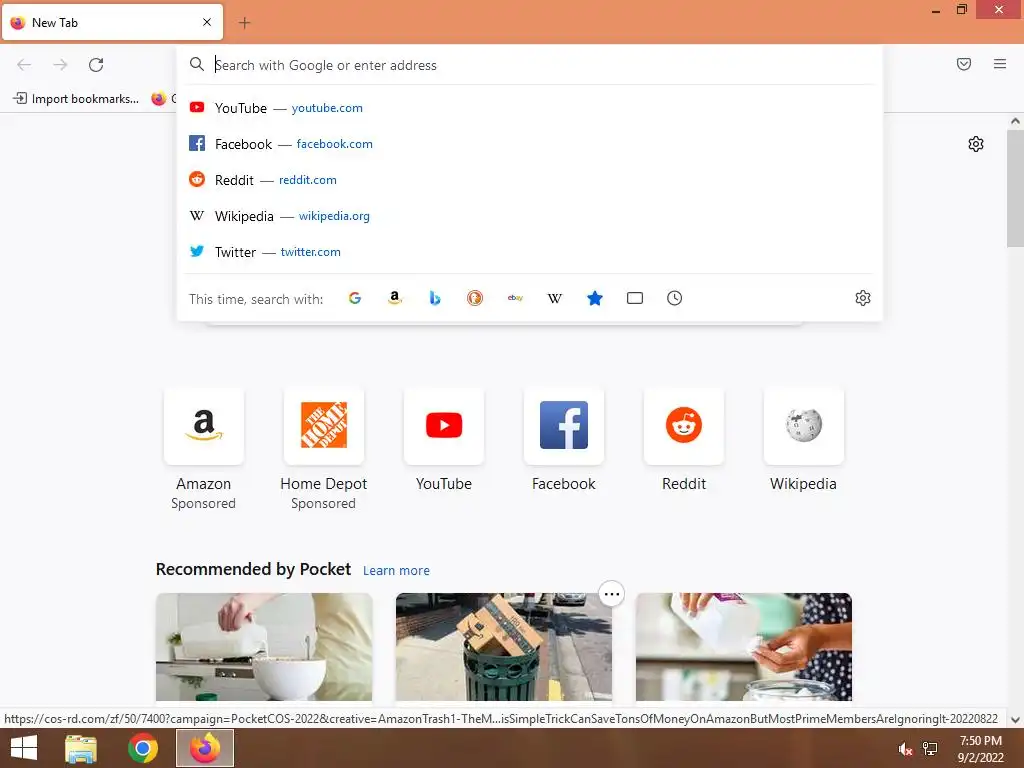This screenshot has height=768, width=1024.
Task: Click the page vertical scrollbar thumb
Action: 1015,188
